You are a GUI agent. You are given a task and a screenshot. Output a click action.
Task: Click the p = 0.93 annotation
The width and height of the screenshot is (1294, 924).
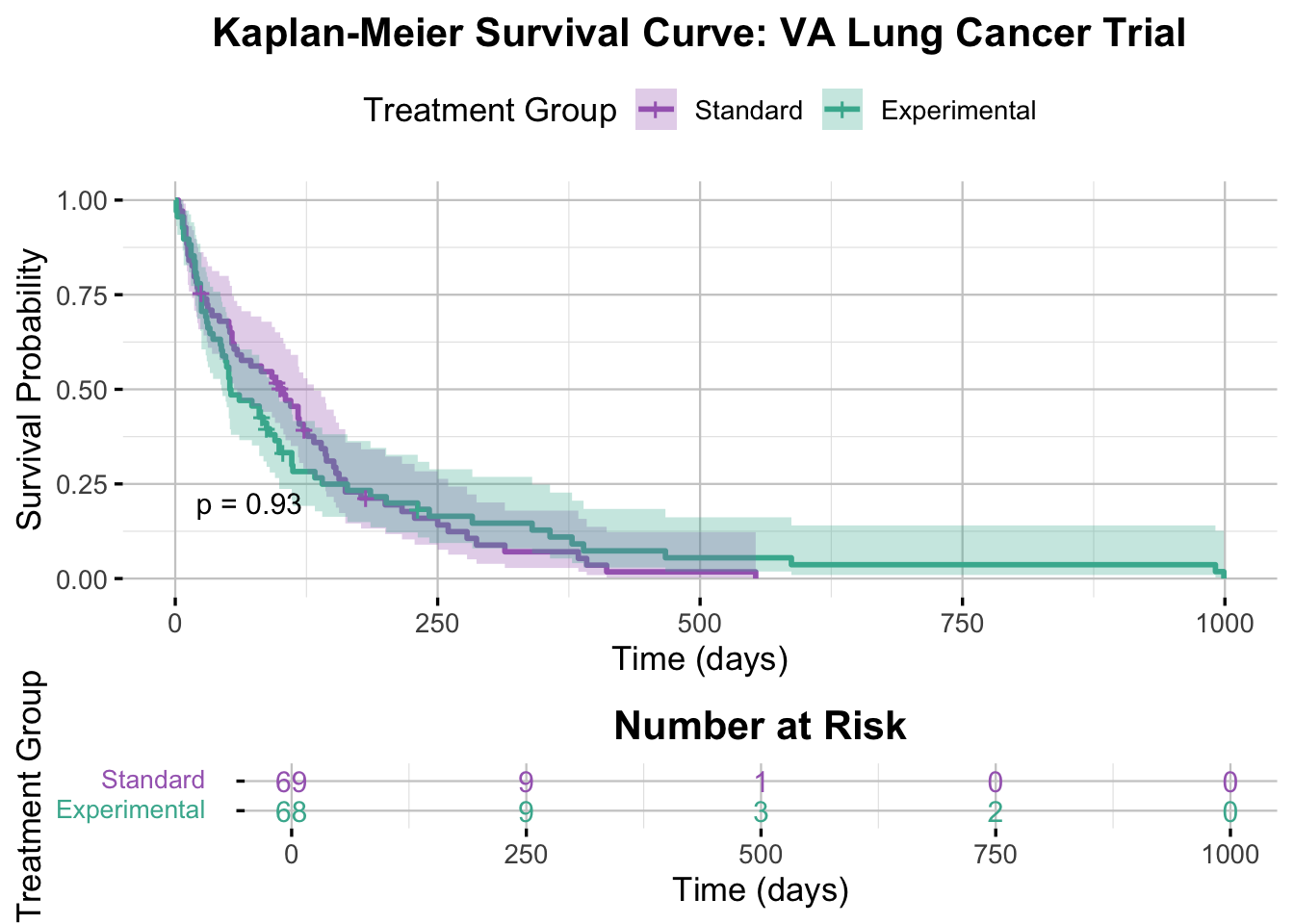(x=248, y=504)
